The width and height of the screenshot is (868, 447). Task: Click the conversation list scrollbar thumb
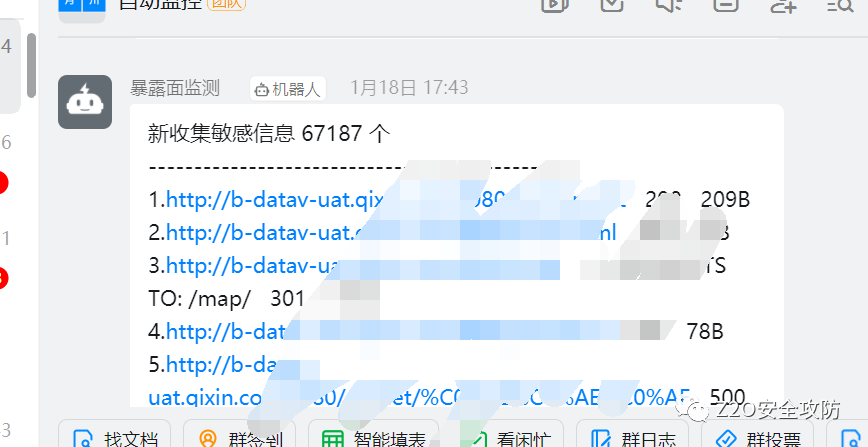click(32, 65)
